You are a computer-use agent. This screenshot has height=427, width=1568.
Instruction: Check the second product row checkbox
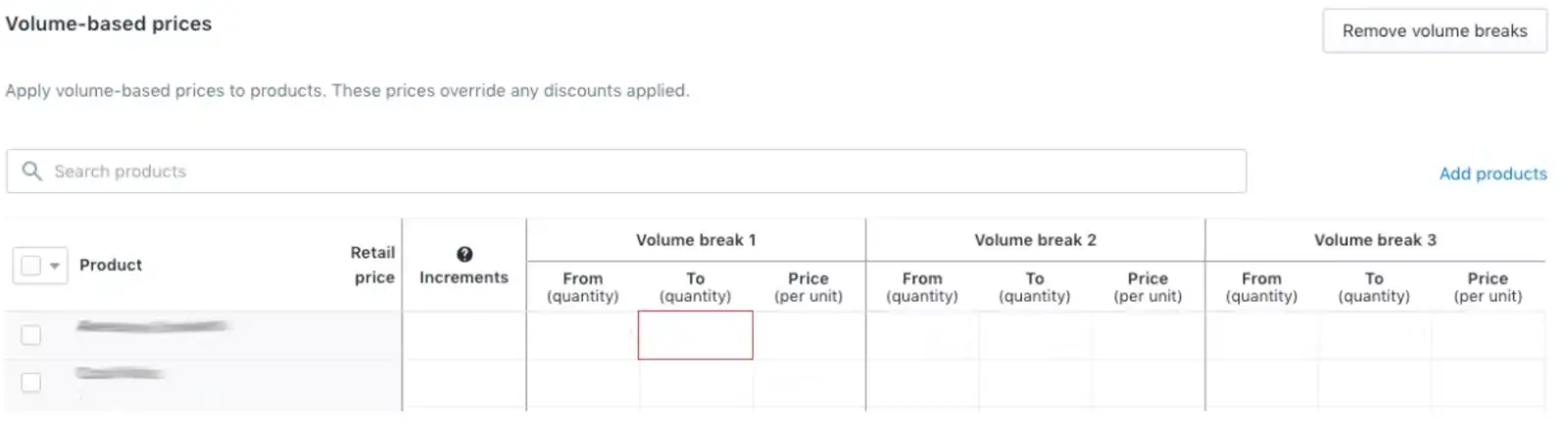[31, 382]
